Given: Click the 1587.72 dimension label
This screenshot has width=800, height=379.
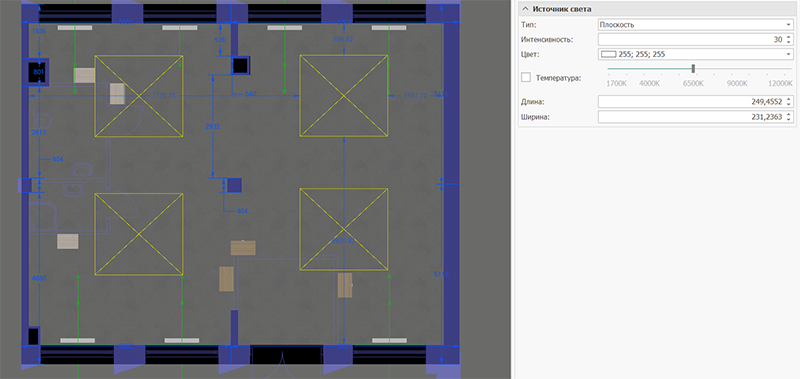Looking at the screenshot, I should pos(415,95).
